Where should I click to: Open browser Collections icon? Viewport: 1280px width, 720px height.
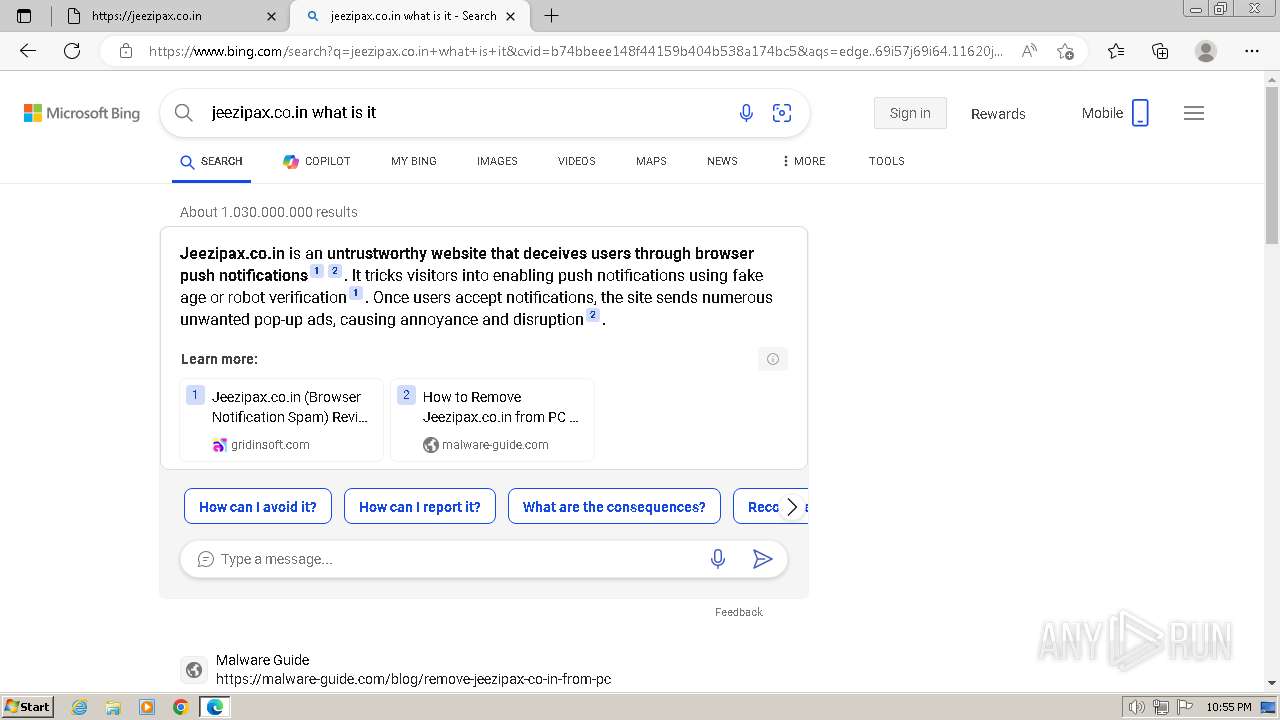(x=1160, y=51)
